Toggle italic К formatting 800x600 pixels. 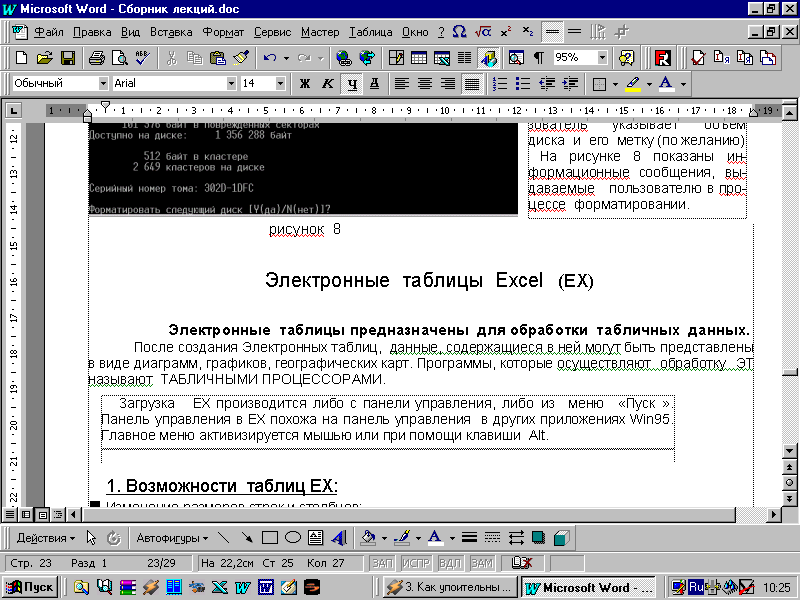[328, 83]
